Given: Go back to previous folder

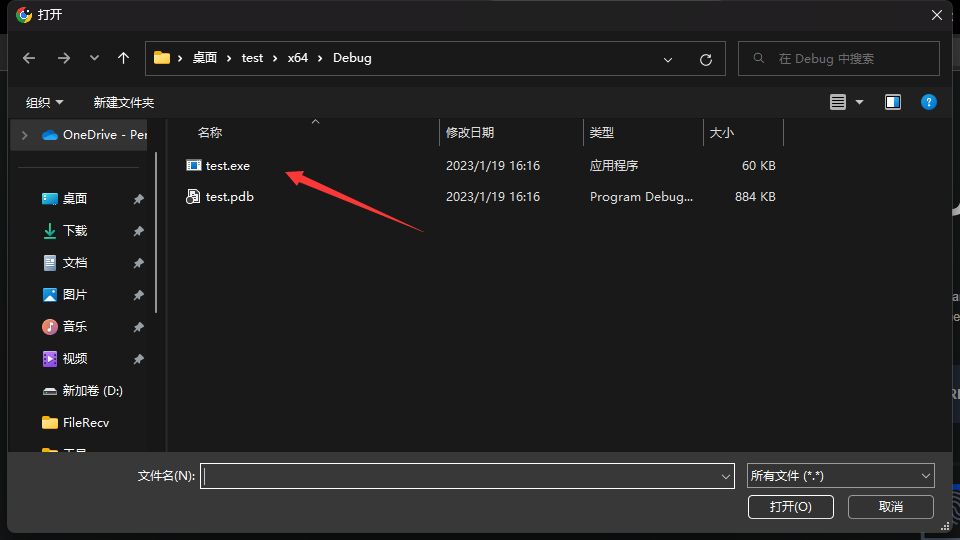Looking at the screenshot, I should pos(29,58).
